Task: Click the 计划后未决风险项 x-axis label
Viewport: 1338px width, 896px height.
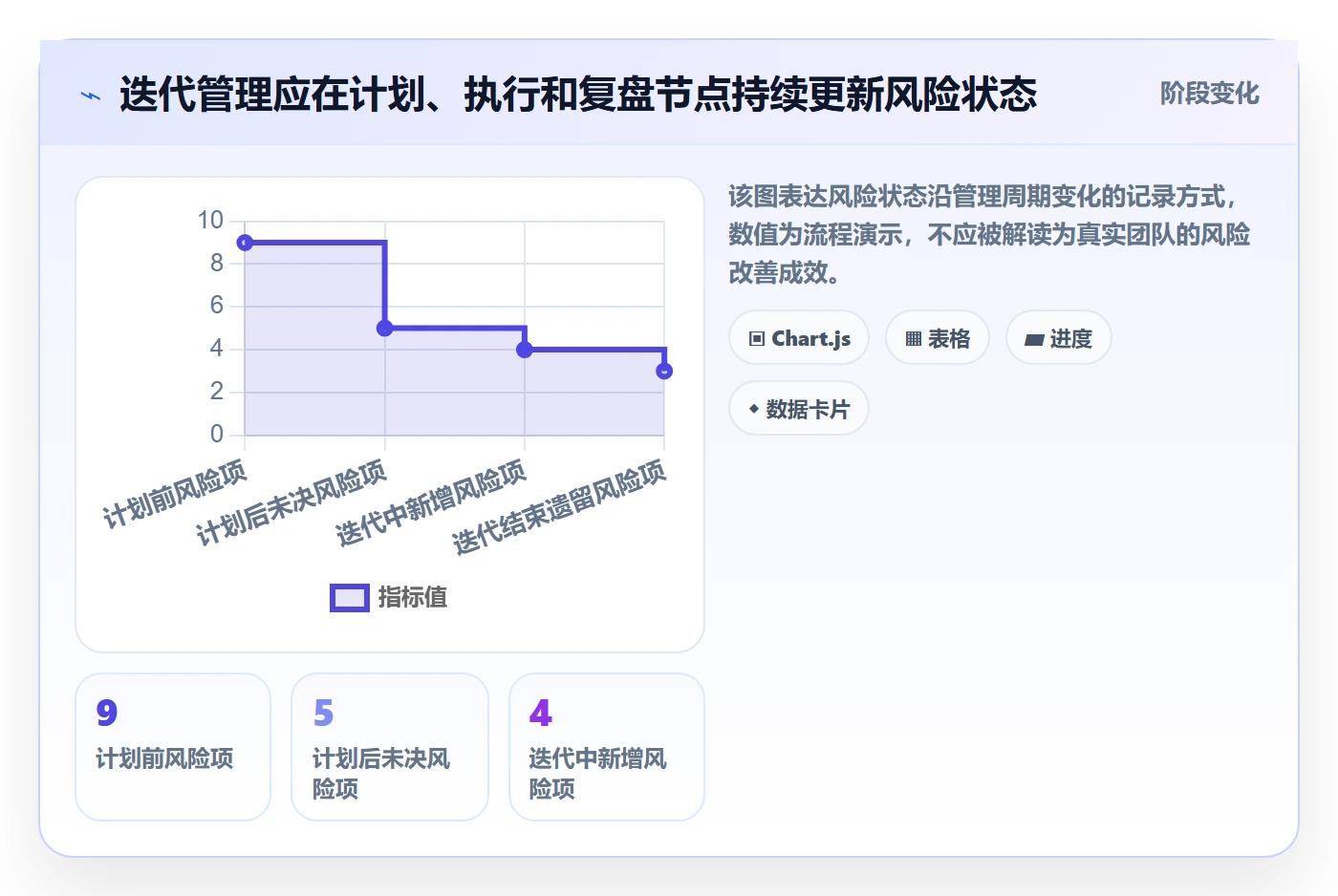Action: pos(291,502)
